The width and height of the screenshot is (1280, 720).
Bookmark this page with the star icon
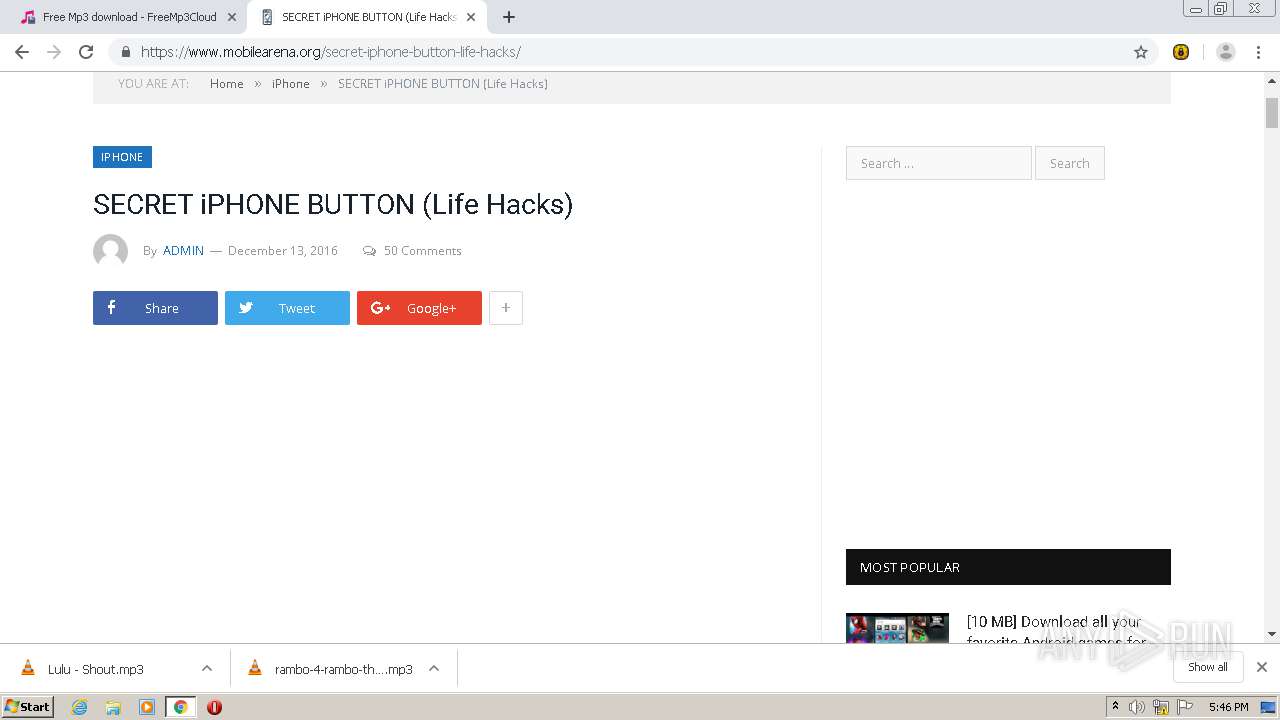point(1141,52)
